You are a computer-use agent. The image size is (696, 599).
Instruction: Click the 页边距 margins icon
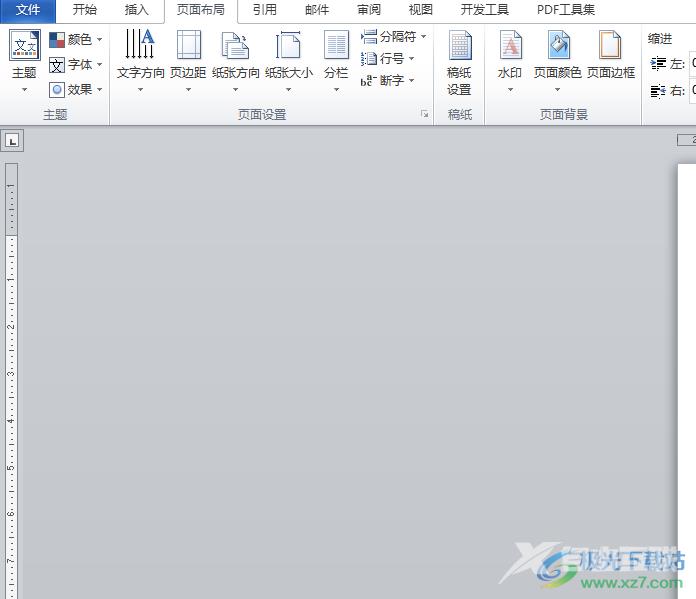pos(189,44)
